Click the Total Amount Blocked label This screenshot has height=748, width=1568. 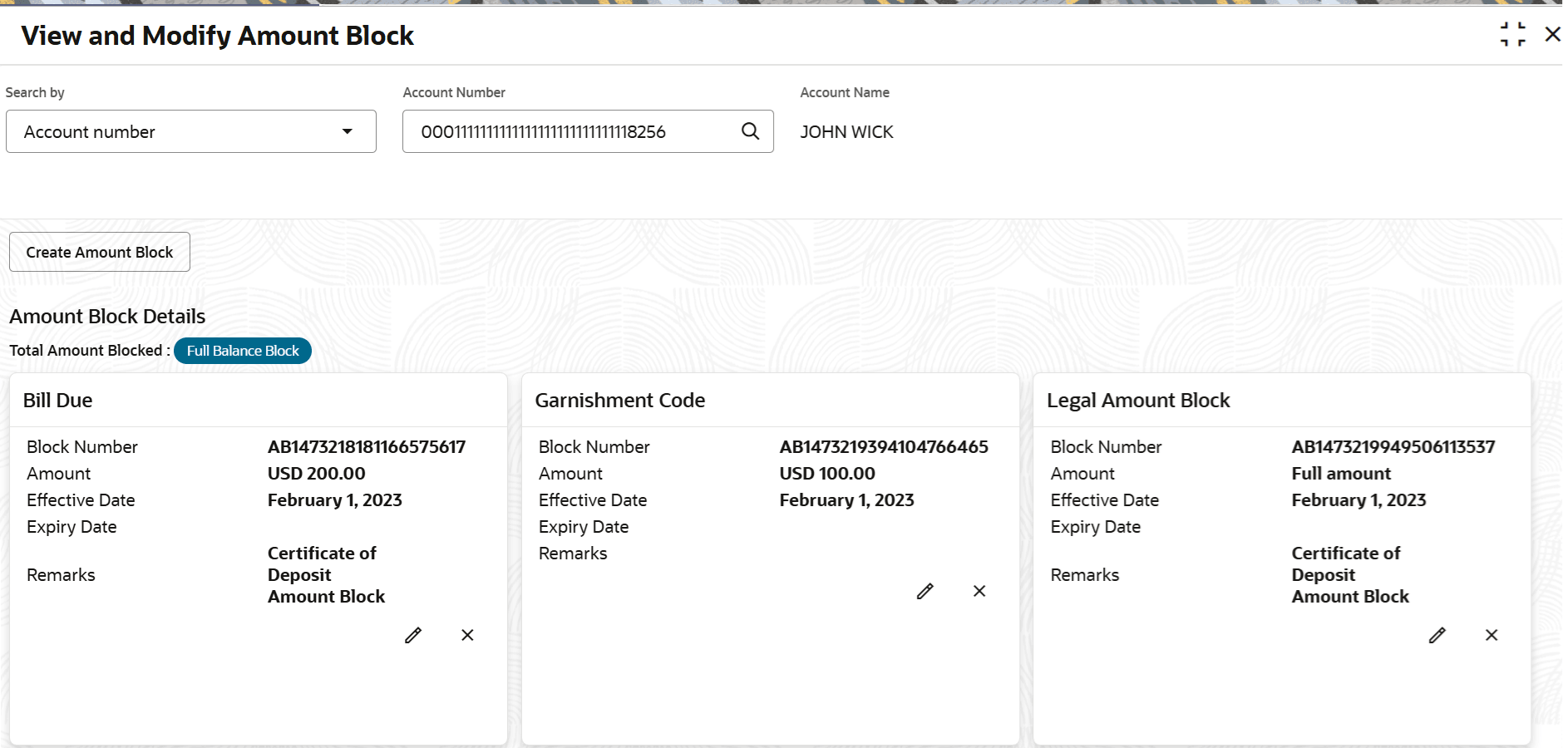pyautogui.click(x=90, y=351)
